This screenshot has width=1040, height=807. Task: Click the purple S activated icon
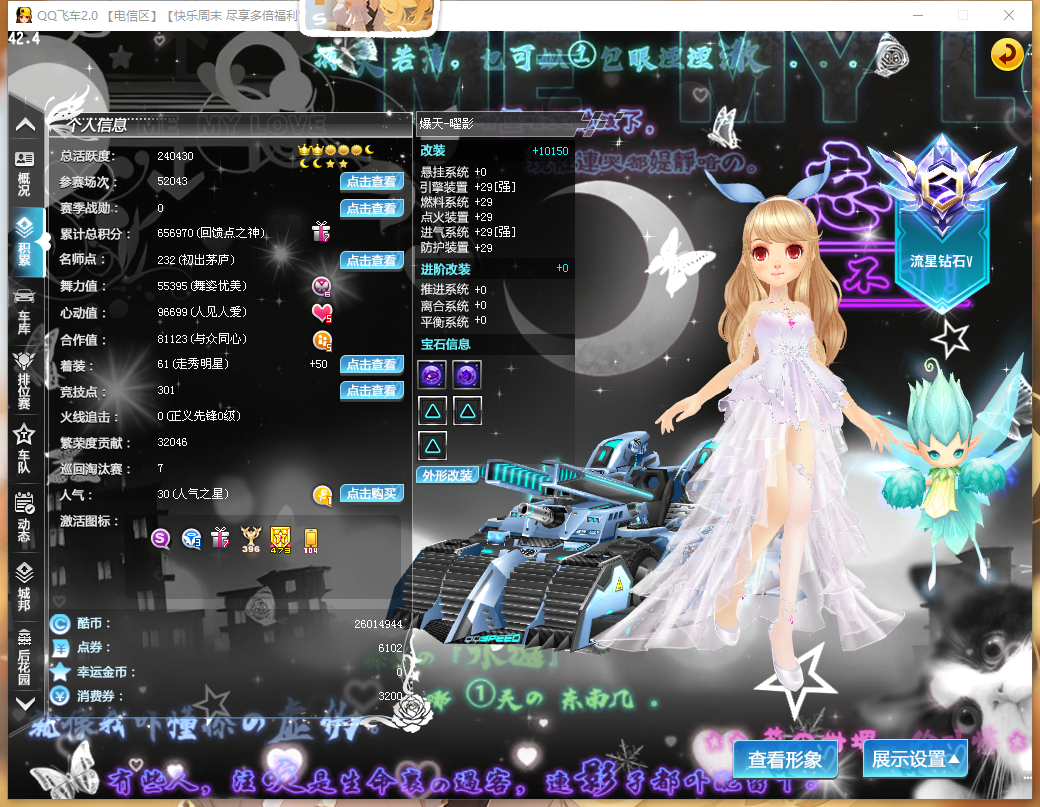(x=161, y=538)
